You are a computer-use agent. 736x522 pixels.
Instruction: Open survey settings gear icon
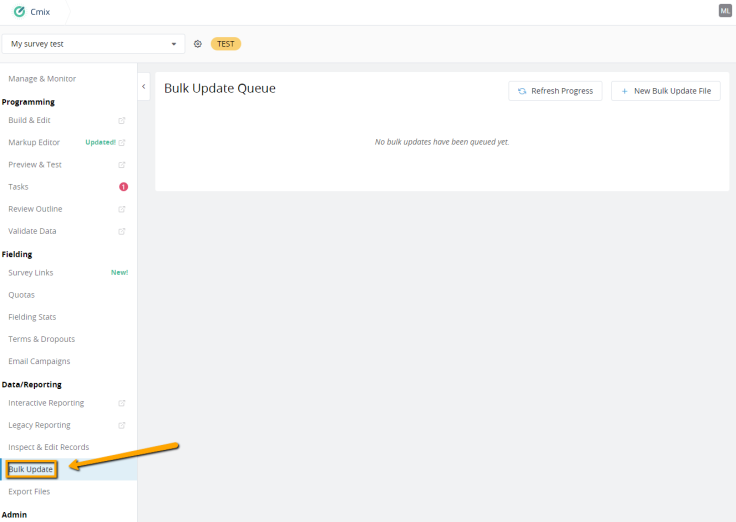(198, 44)
